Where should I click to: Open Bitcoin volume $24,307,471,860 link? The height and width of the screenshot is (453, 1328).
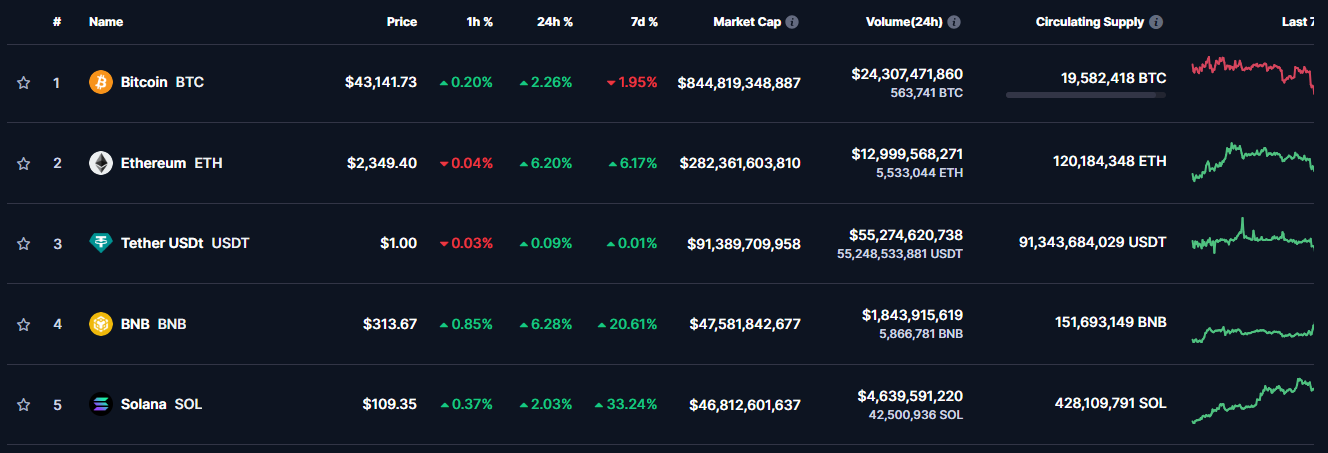coord(907,74)
